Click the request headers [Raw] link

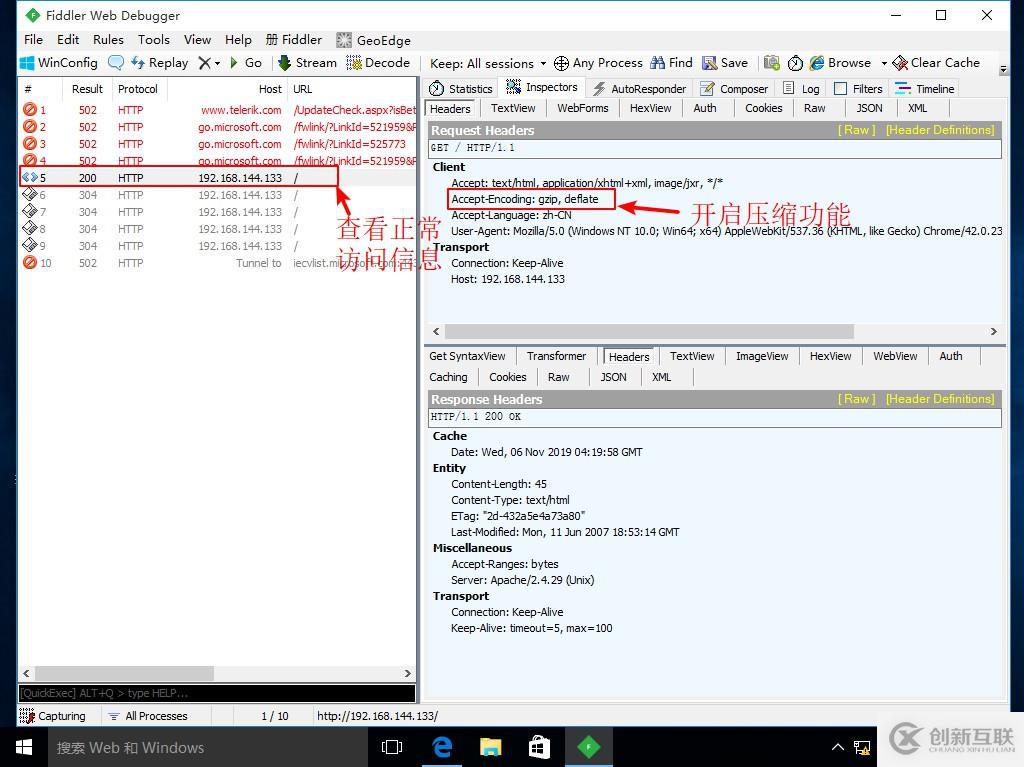(856, 130)
